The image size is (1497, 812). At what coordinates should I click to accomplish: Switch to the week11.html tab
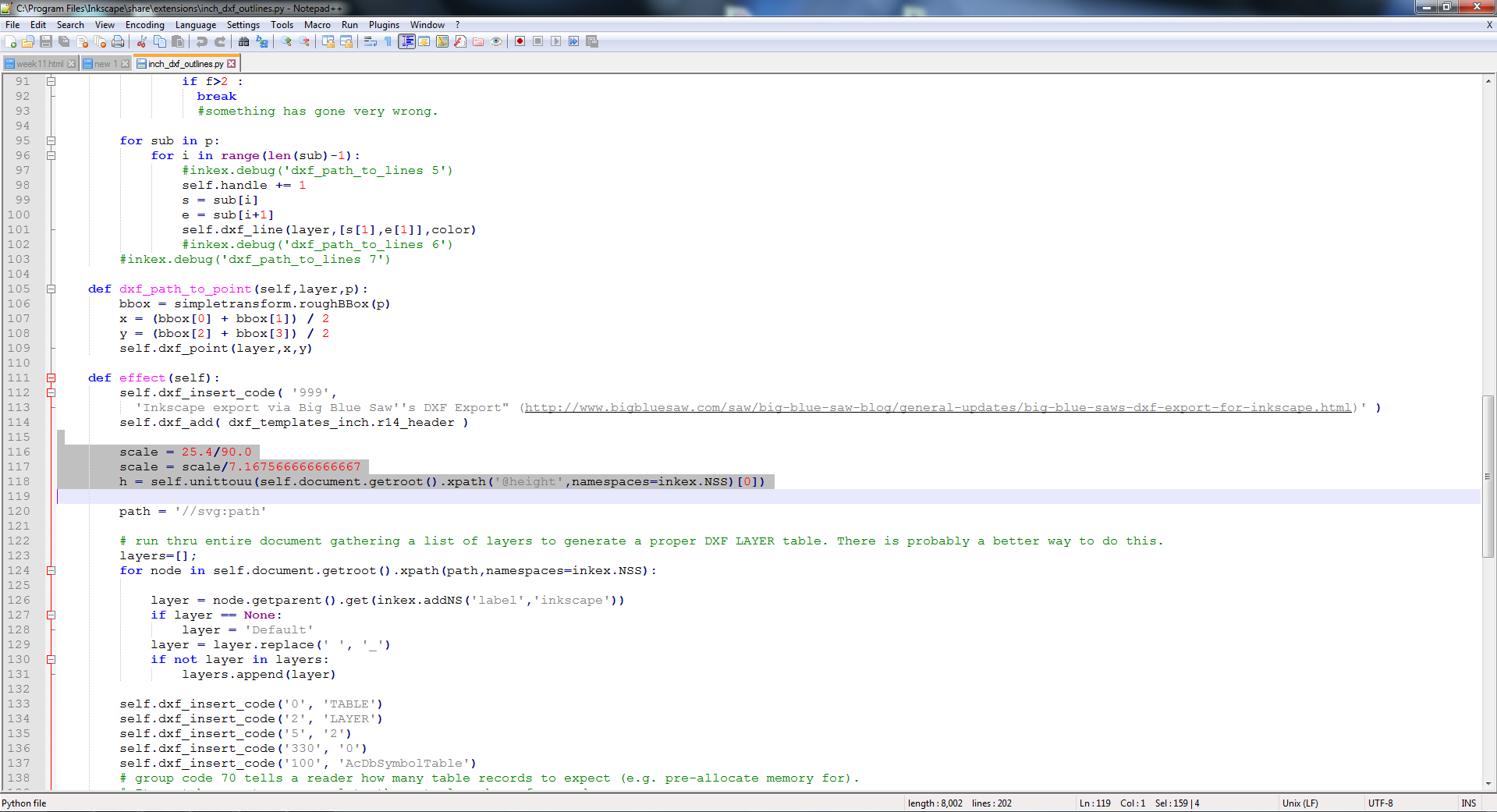[40, 64]
